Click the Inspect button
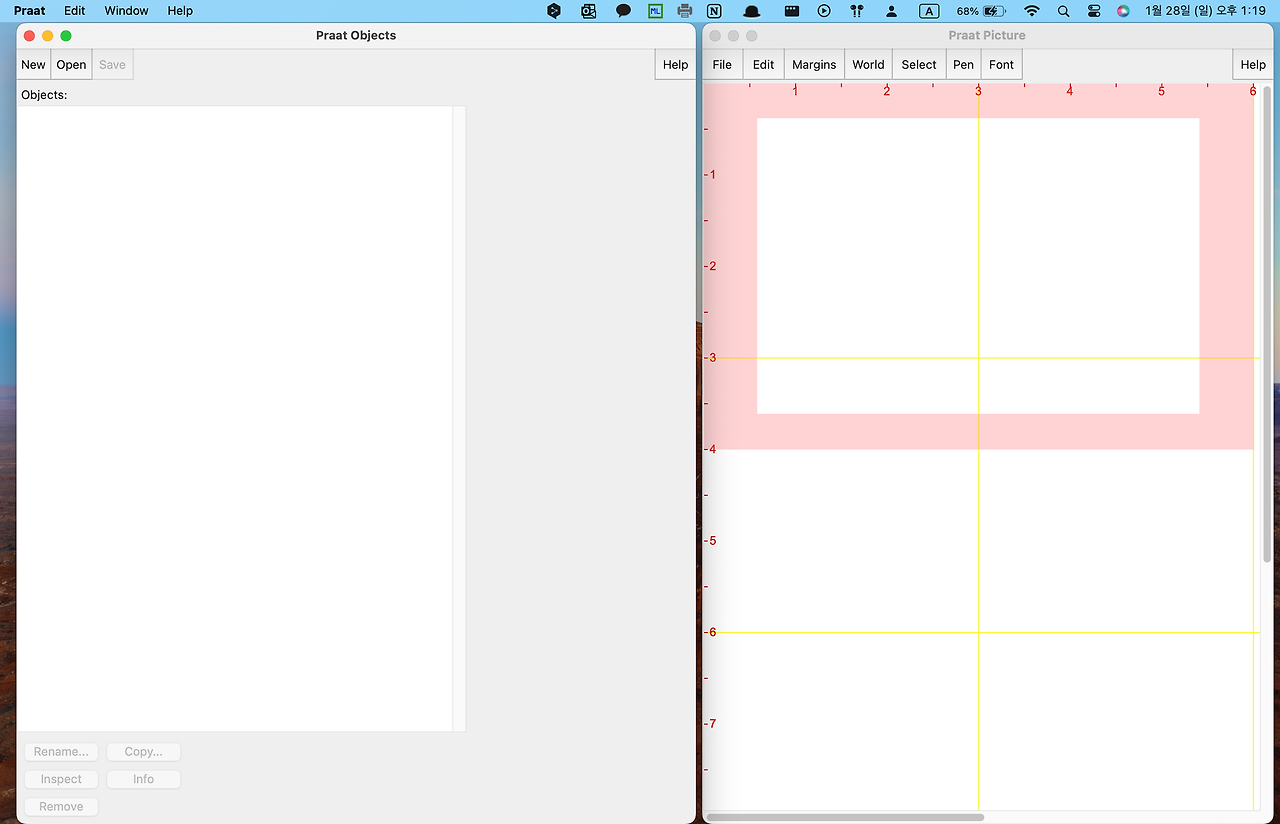Viewport: 1280px width, 824px height. [x=61, y=779]
